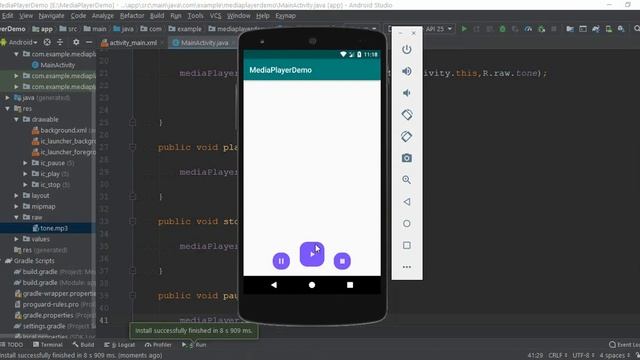Viewport: 640px width, 360px height.
Task: Click the Debug app bug icon
Action: point(502,29)
